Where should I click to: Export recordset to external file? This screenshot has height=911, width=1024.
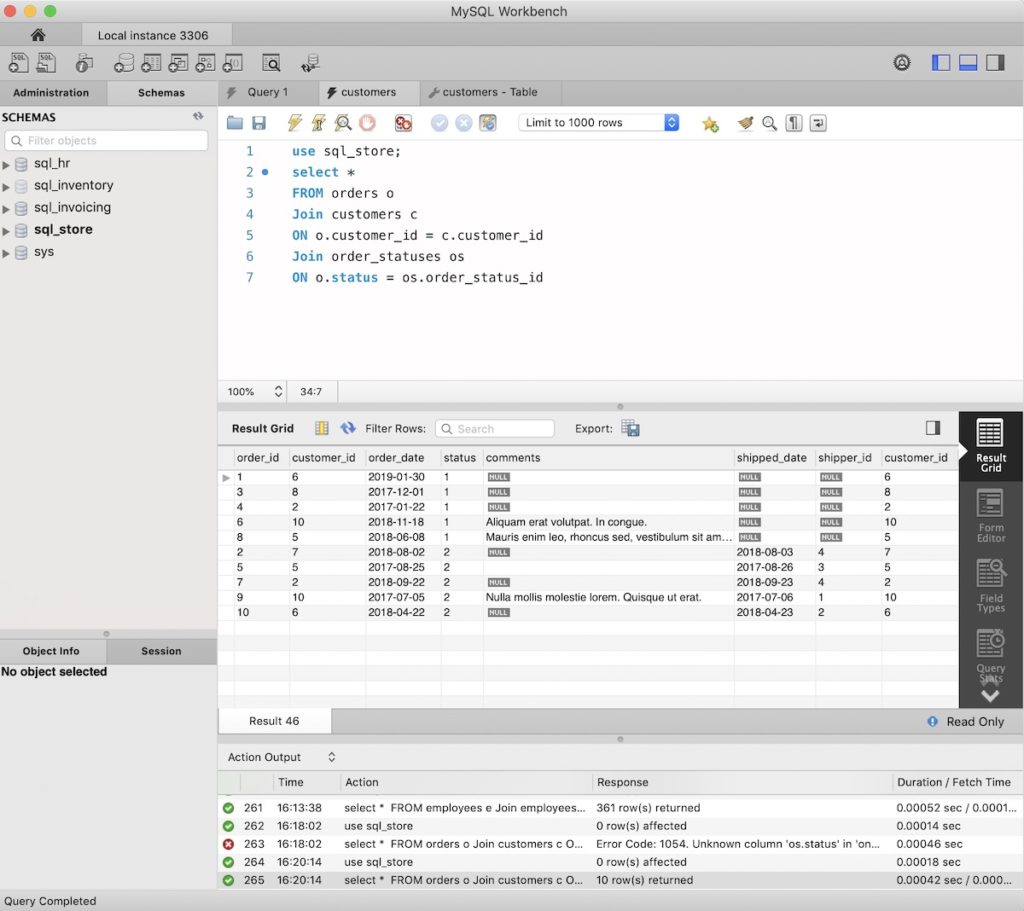630,428
